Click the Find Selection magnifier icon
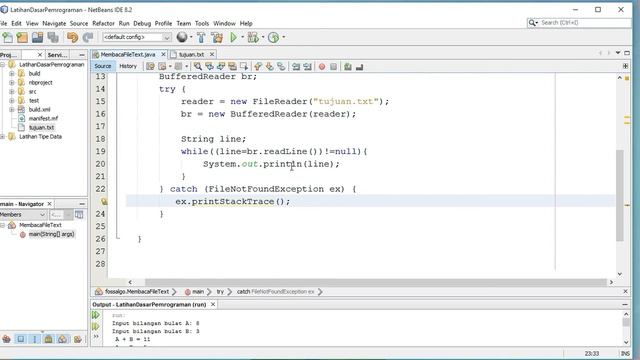The image size is (640, 360). click(198, 67)
